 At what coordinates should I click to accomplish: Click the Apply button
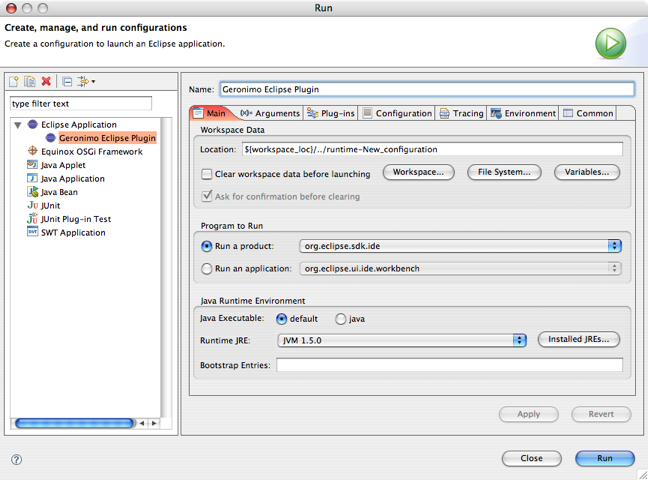click(529, 414)
